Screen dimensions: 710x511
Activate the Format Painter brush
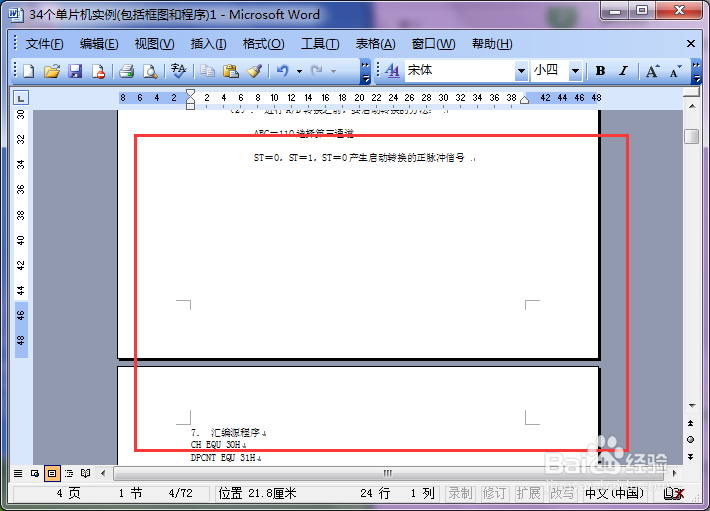click(x=254, y=71)
